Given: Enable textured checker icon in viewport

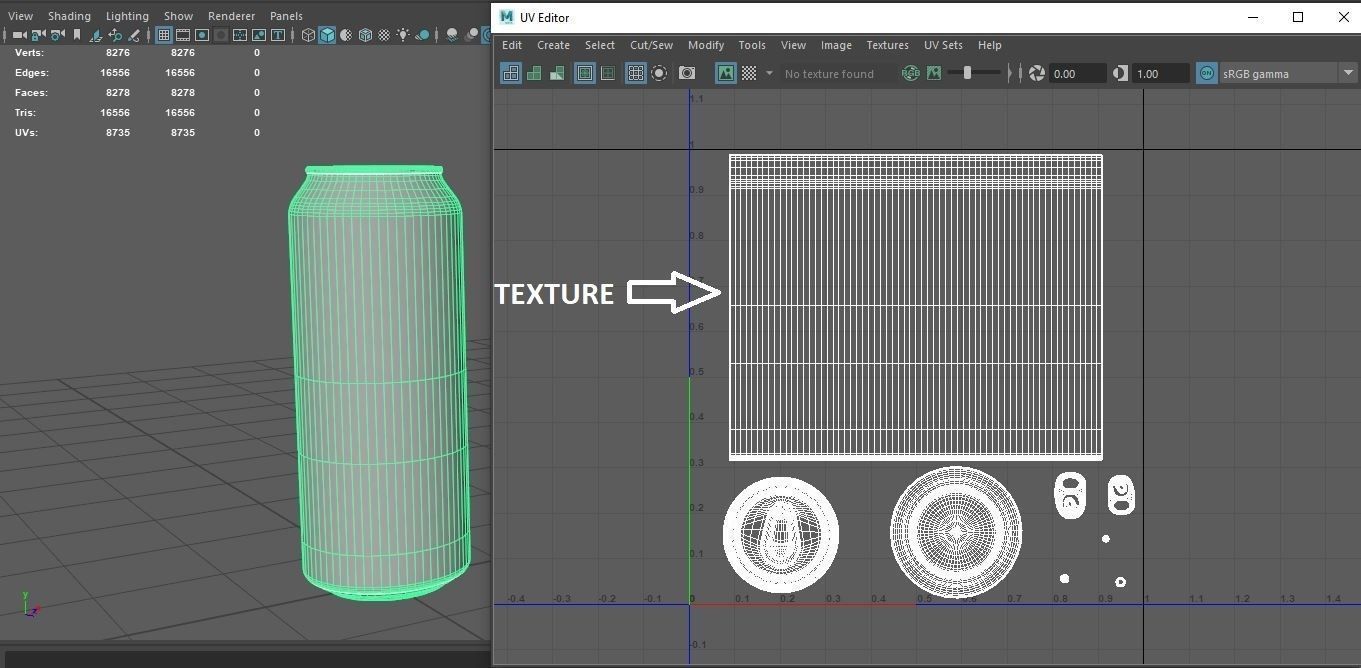Looking at the screenshot, I should pos(384,35).
